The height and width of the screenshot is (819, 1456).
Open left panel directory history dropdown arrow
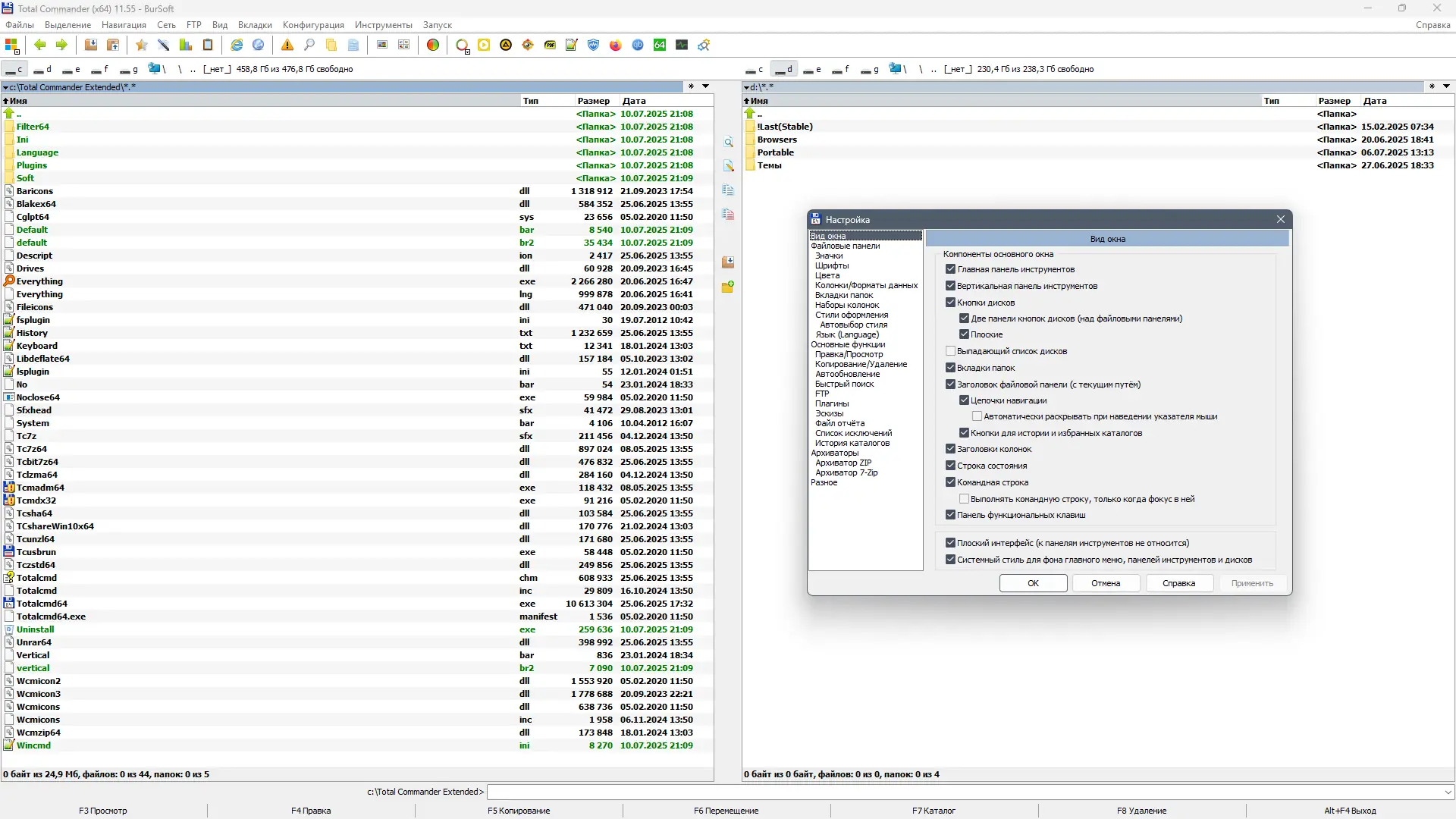(x=705, y=86)
